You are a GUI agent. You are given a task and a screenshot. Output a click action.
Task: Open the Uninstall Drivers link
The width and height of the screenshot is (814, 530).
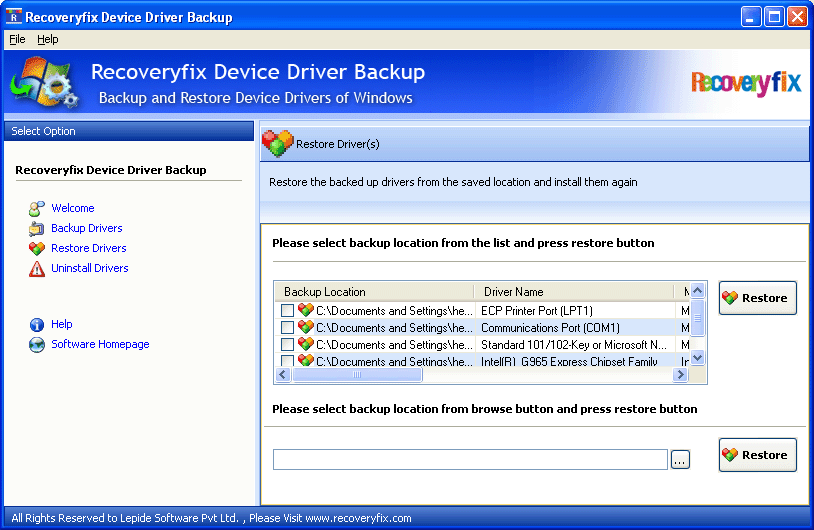(x=89, y=268)
